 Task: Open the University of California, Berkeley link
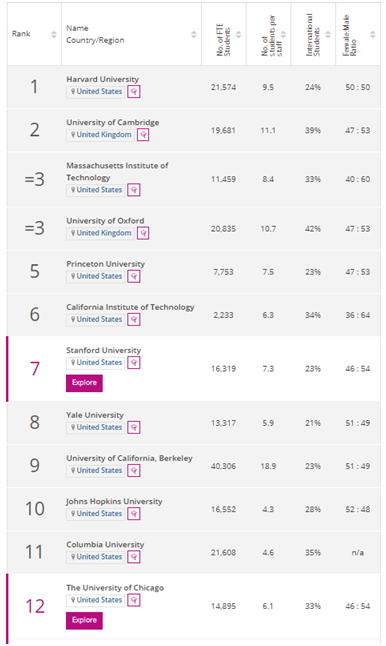click(x=129, y=458)
